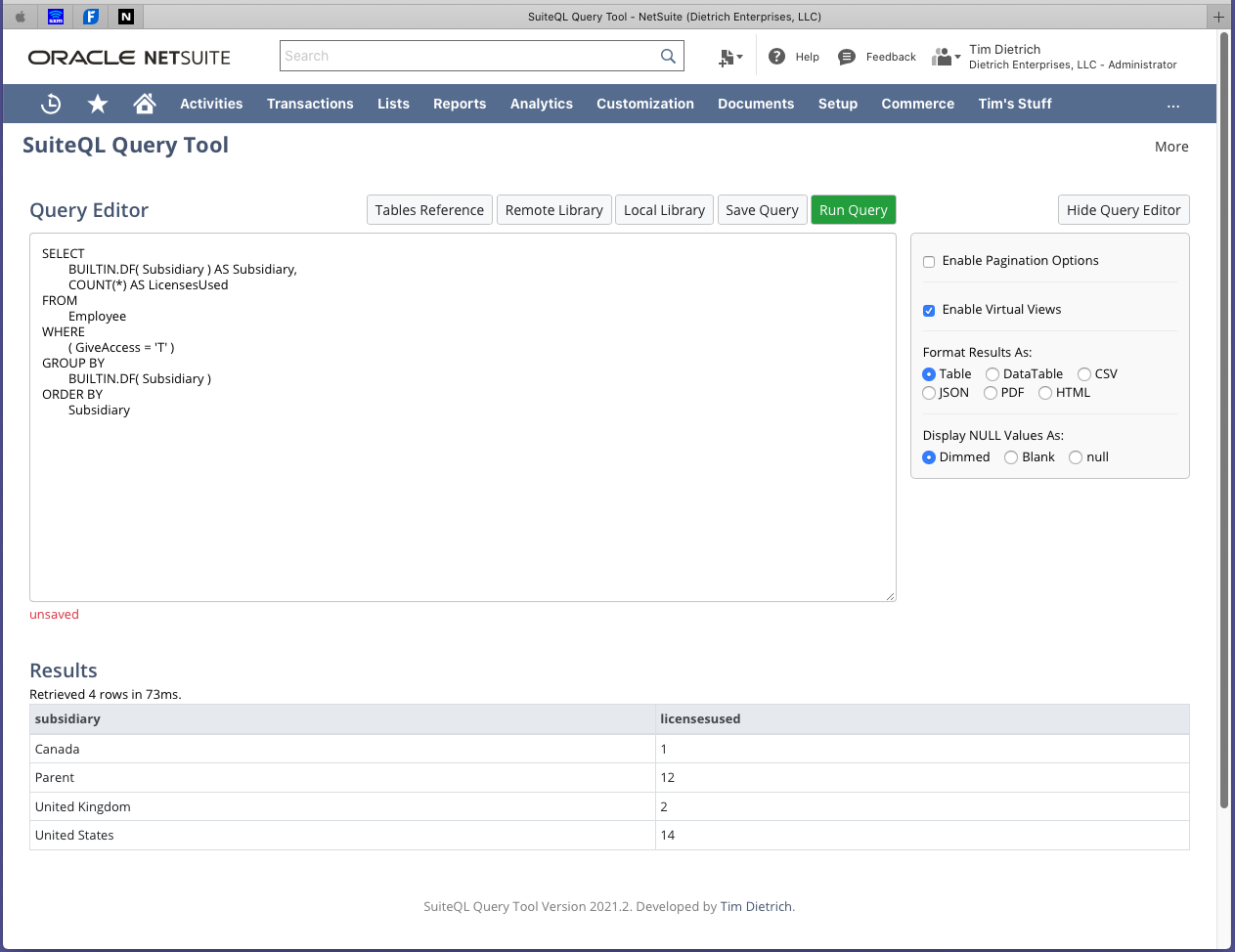
Task: Expand the navigation overflow ellipsis
Action: click(1173, 105)
